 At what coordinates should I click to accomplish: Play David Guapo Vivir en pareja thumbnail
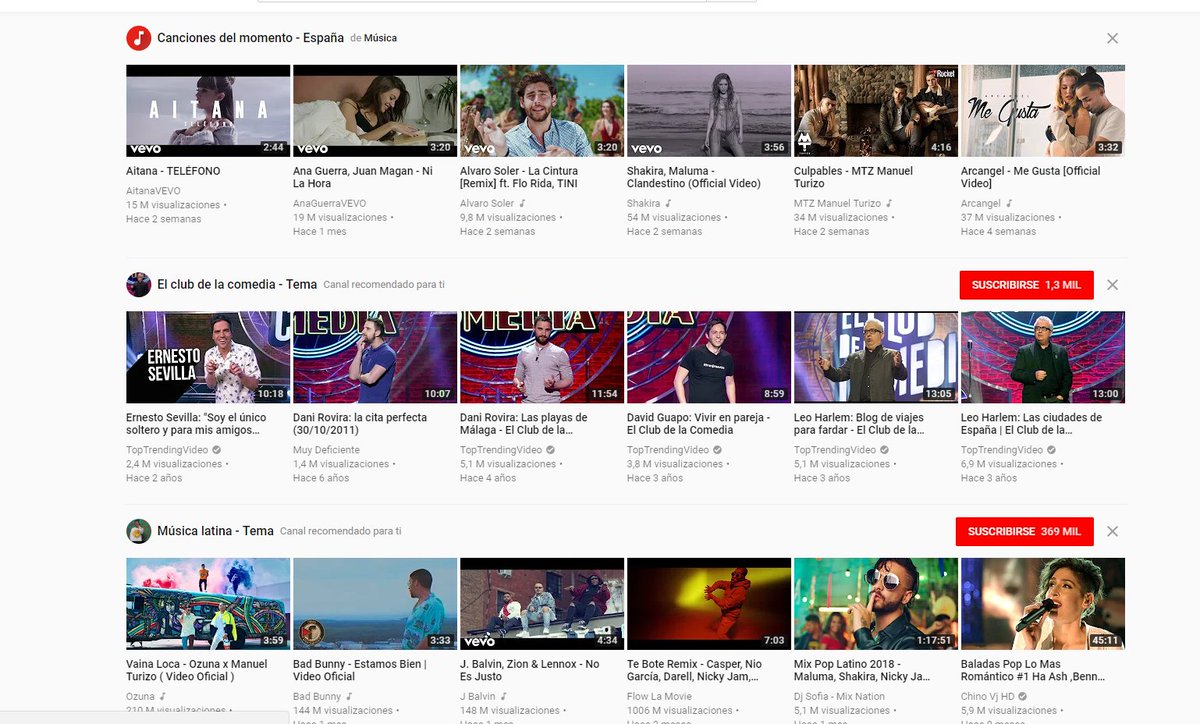709,357
